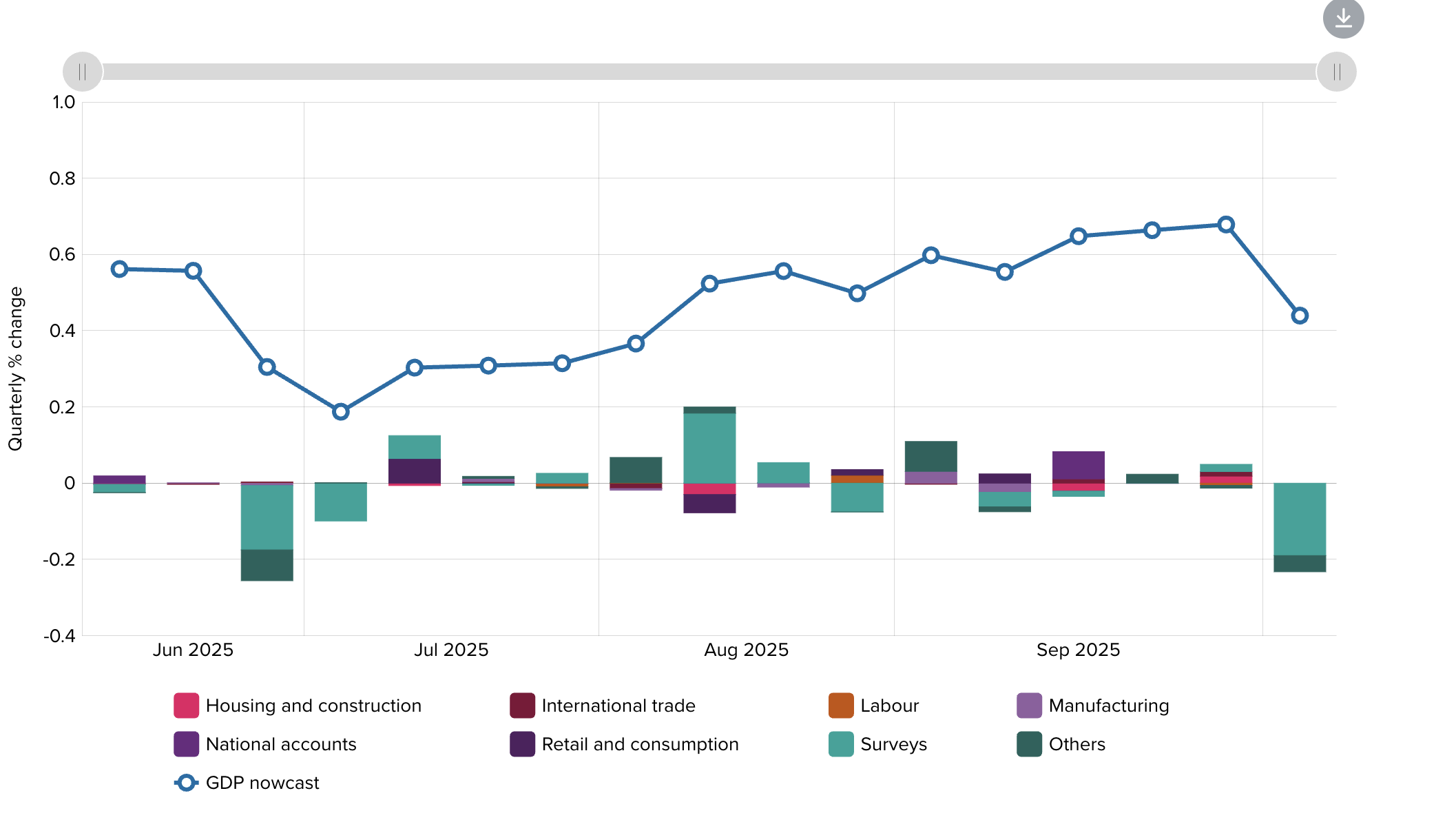Click the gray range slider track
Image resolution: width=1456 pixels, height=813 pixels.
[709, 72]
